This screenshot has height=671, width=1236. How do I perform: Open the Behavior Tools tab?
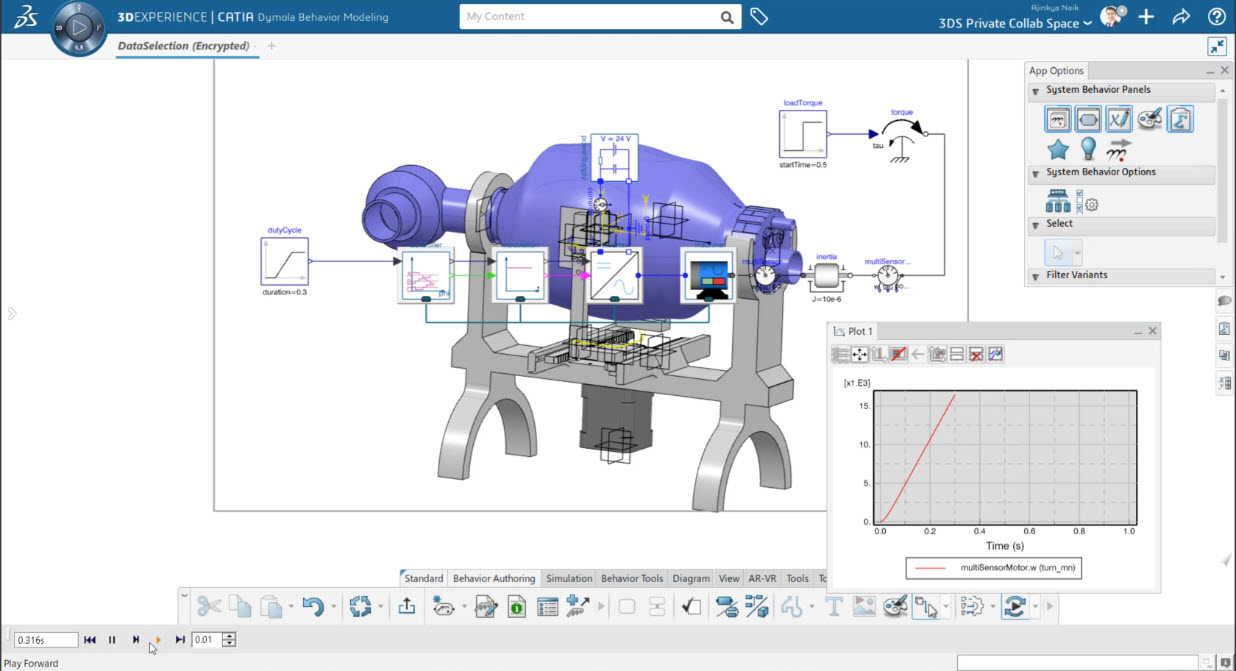pos(631,578)
